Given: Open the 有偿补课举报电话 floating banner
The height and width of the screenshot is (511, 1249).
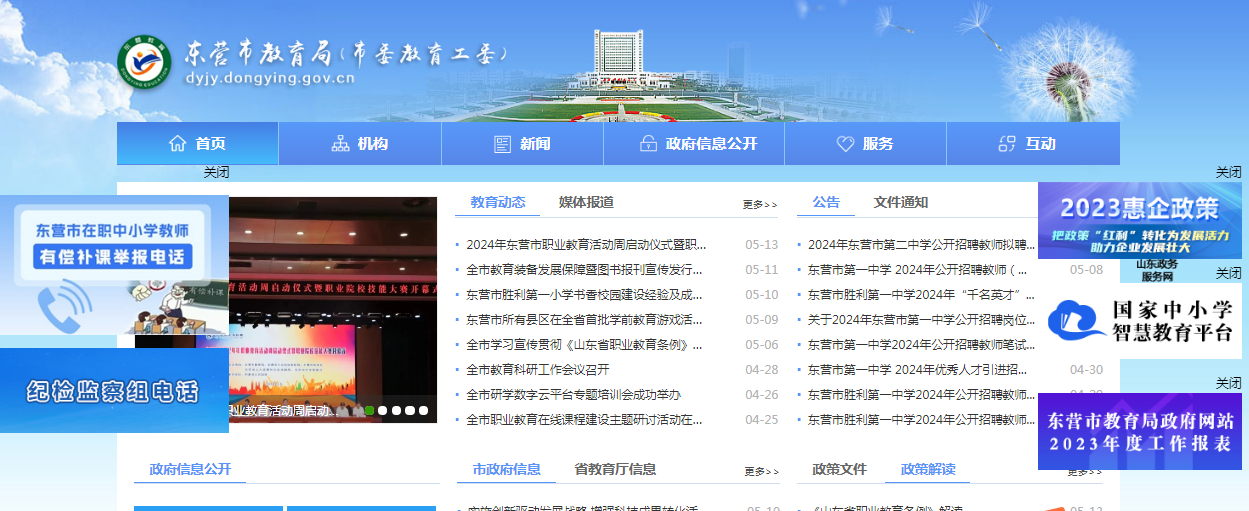Looking at the screenshot, I should point(114,264).
